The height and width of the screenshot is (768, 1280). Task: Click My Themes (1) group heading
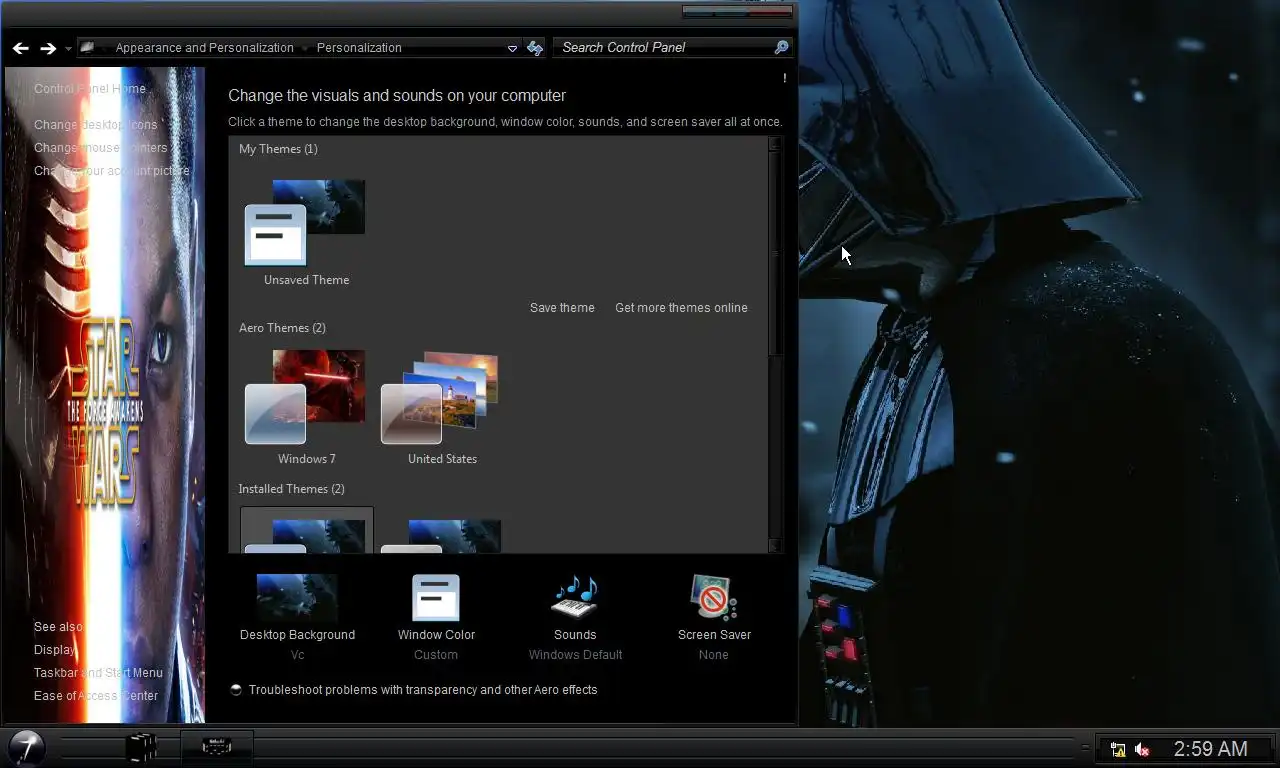coord(278,149)
